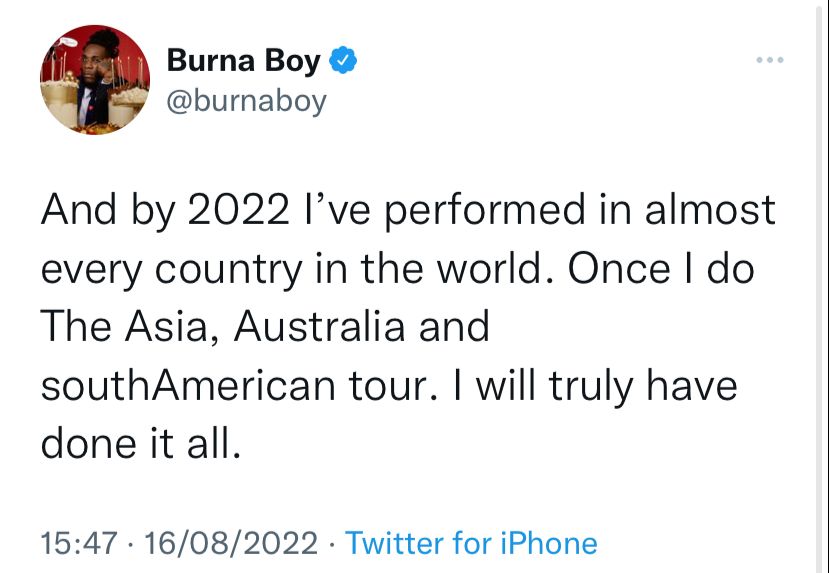Click 'southAmerican tour' in the tweet text

233,384
